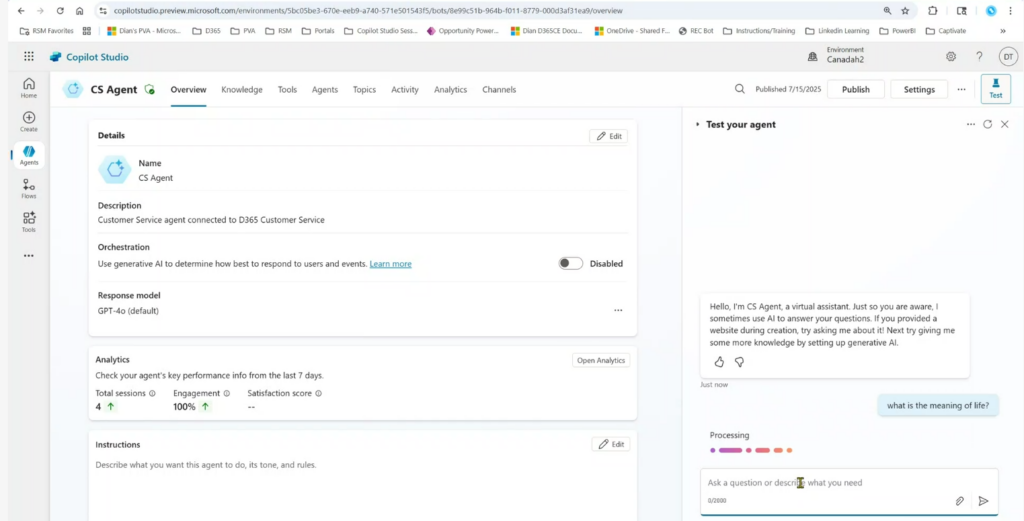Switch to the Channels tab
Screen dimensions: 1024x521
pos(499,89)
